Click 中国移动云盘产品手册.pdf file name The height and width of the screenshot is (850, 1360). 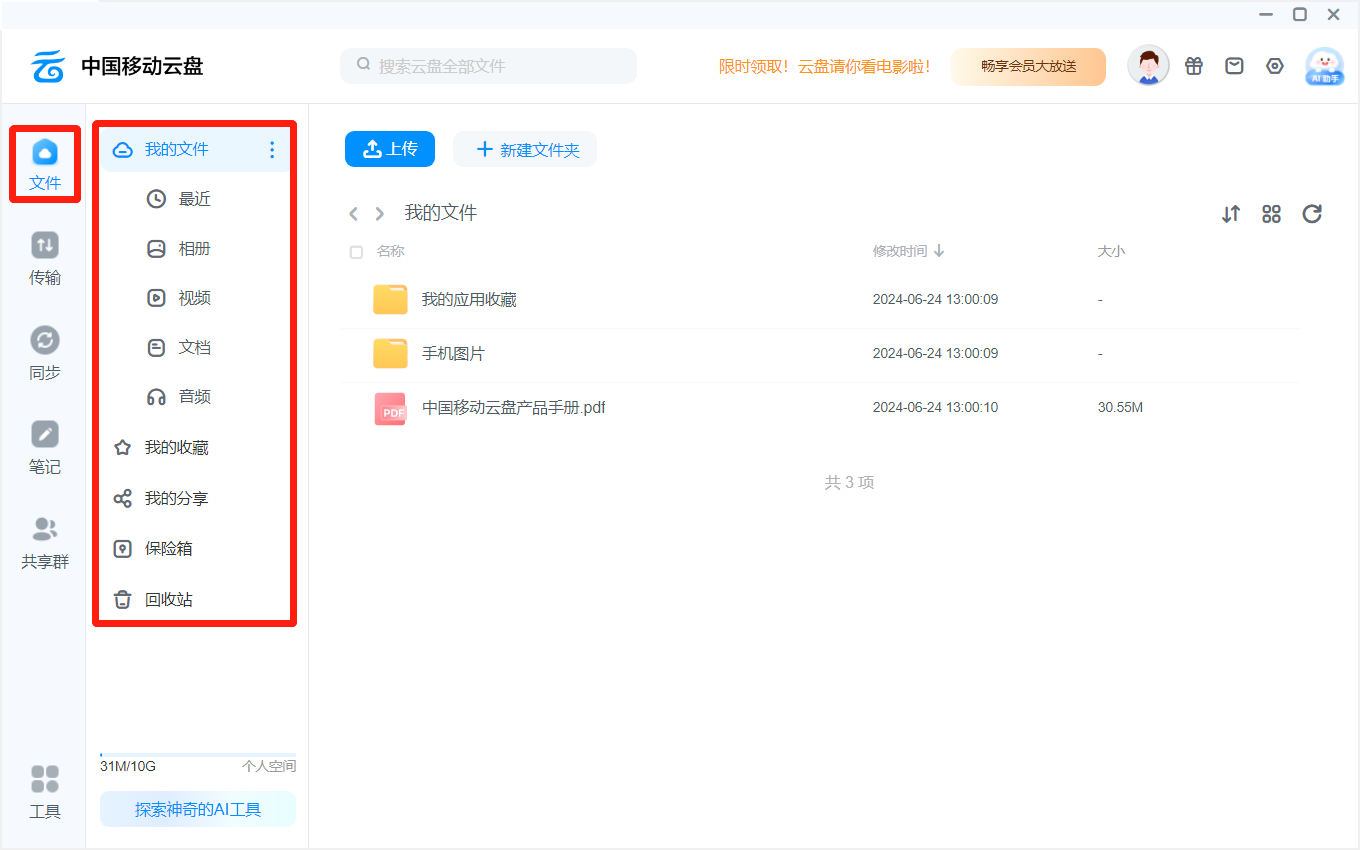514,408
